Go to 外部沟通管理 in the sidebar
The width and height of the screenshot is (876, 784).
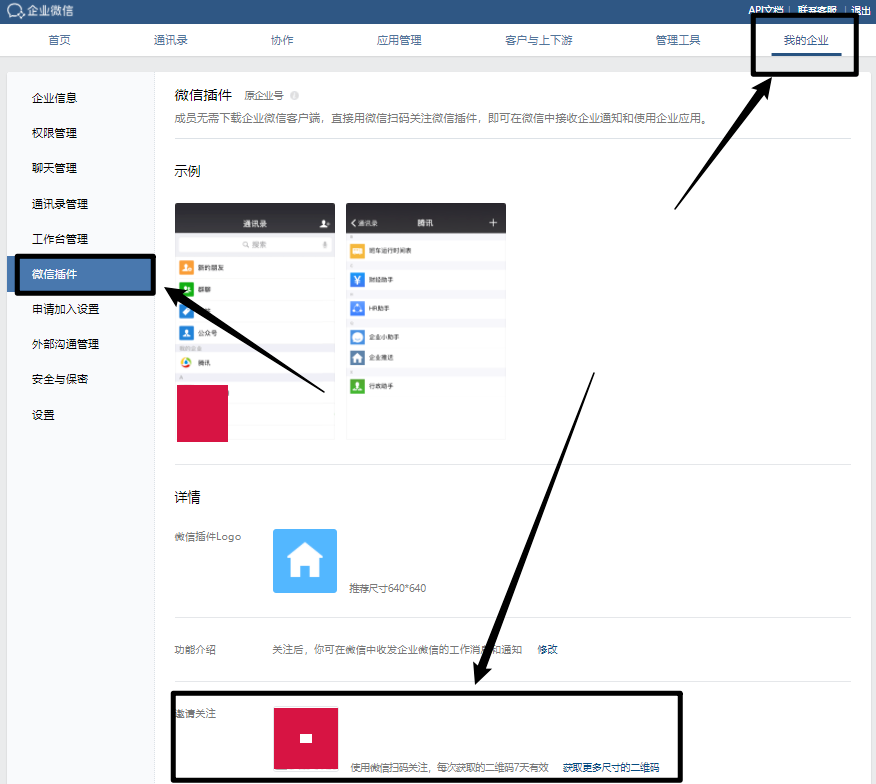65,344
